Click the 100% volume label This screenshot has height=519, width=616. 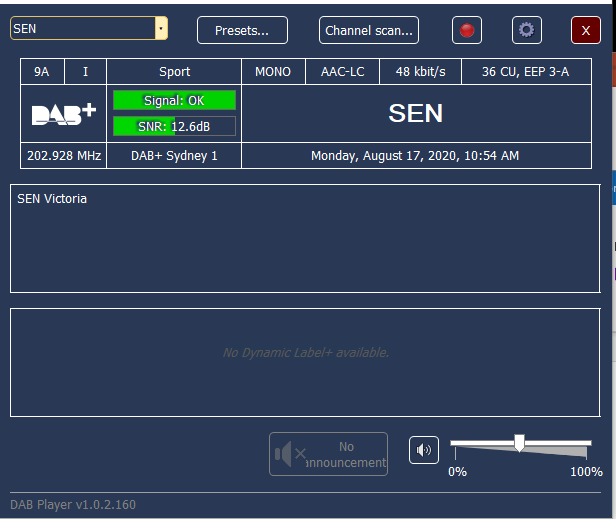pos(586,471)
